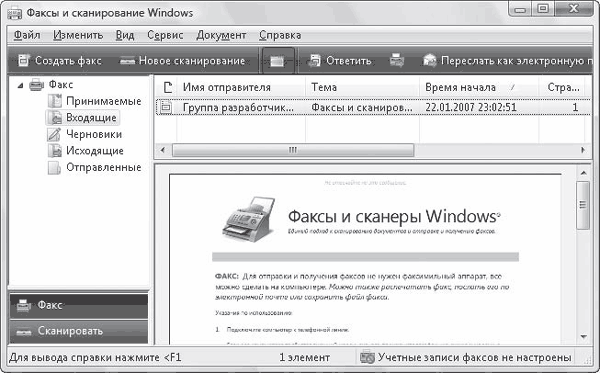Image resolution: width=600 pixels, height=373 pixels.
Task: Maximize the Факсы и сканирование window
Action: coord(543,8)
